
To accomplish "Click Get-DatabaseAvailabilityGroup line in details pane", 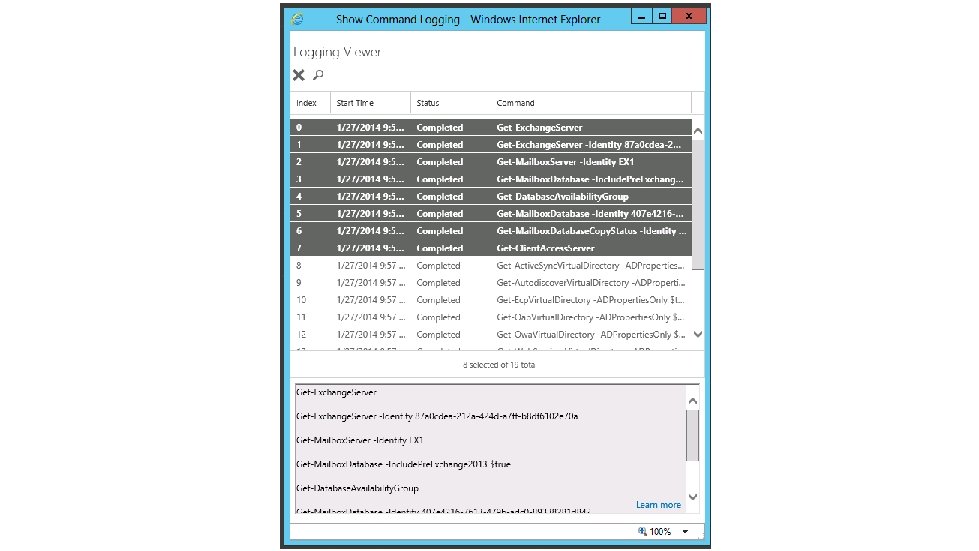I will [x=357, y=488].
